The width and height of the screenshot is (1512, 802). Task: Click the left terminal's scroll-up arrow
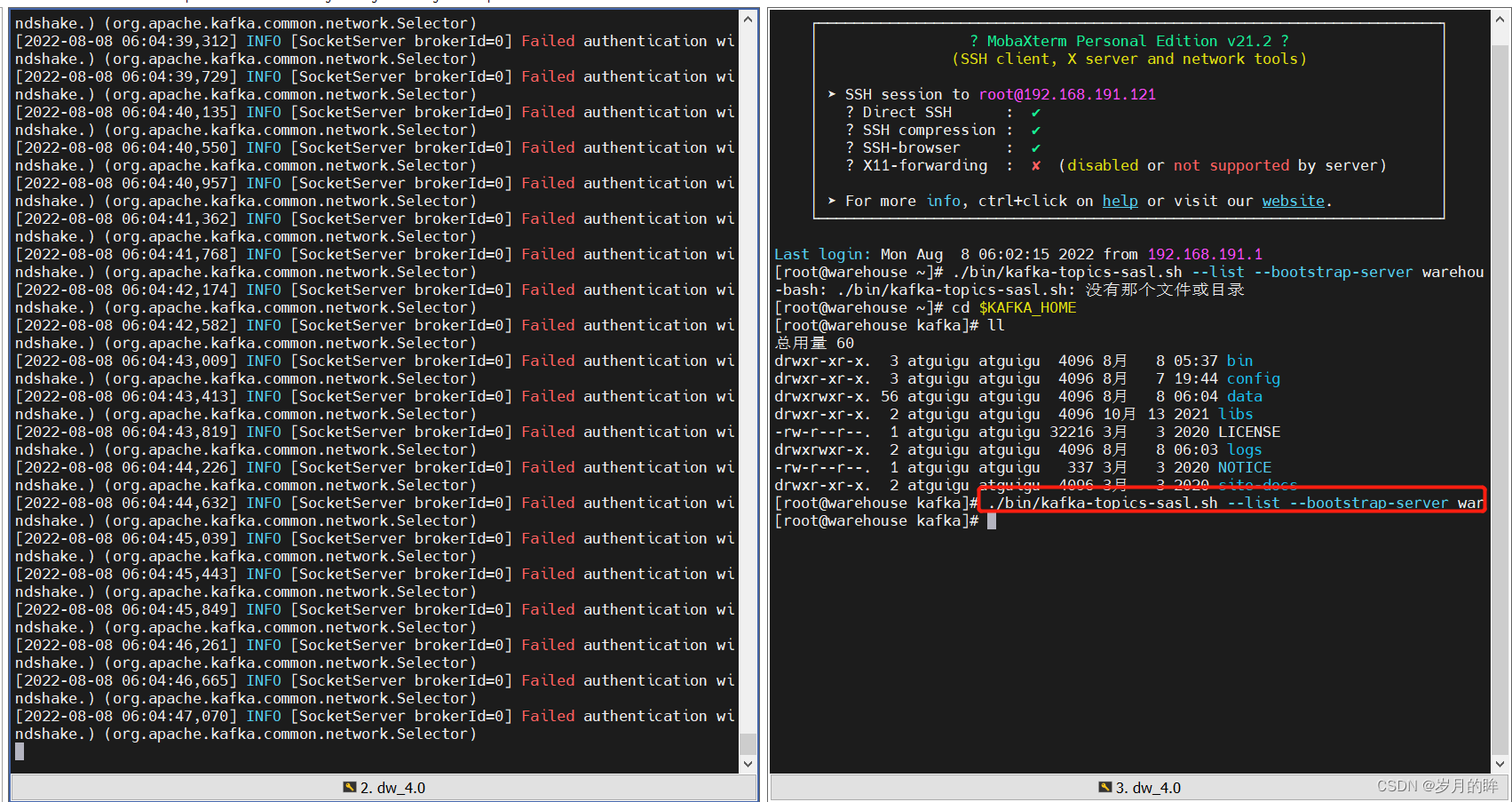point(748,19)
